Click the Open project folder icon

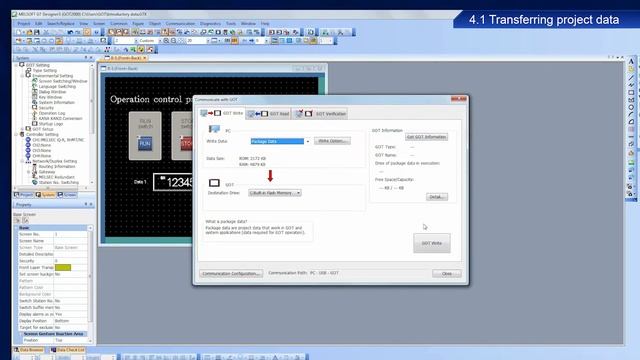pos(29,32)
